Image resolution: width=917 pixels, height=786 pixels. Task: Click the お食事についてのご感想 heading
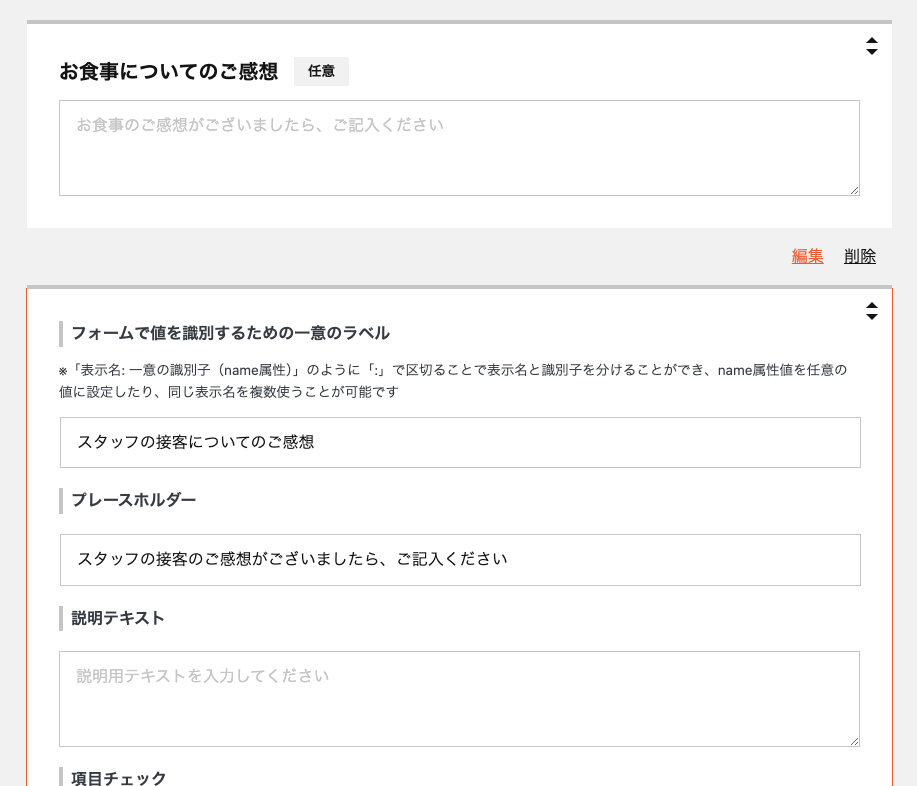pyautogui.click(x=168, y=72)
